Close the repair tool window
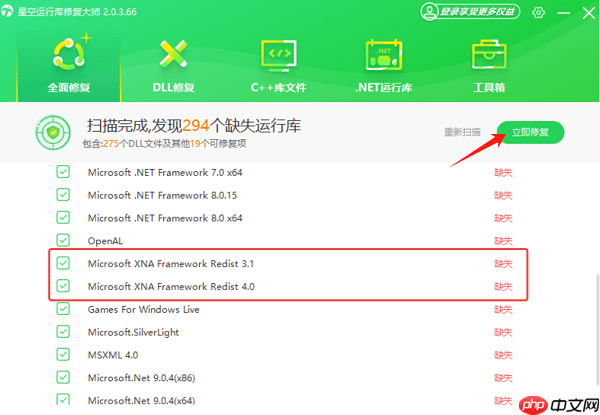 tap(589, 13)
